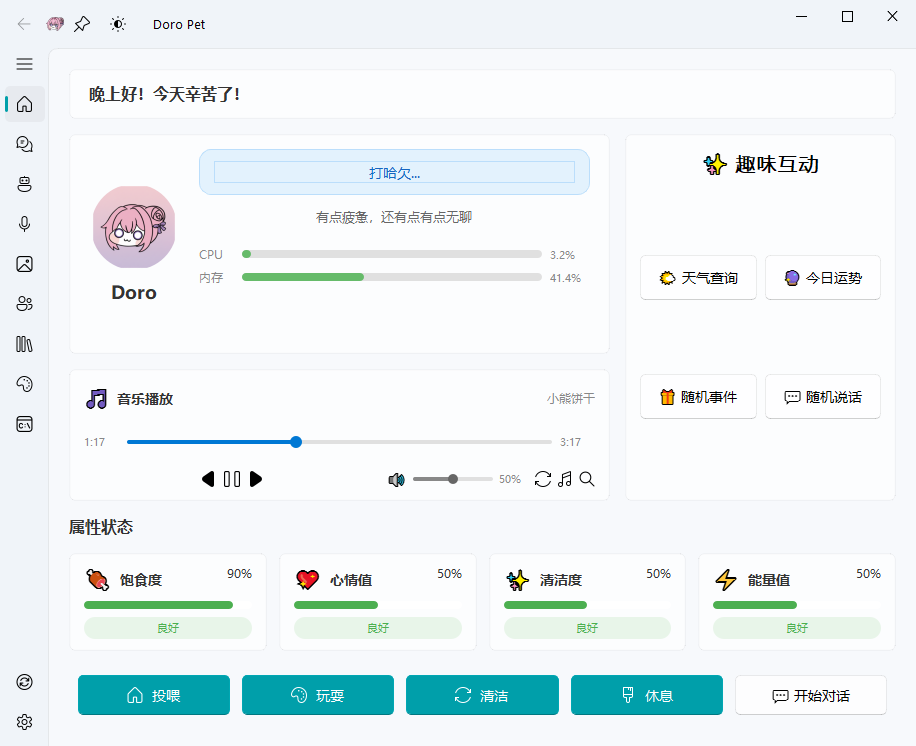Open the chat bubbles sidebar page
This screenshot has width=916, height=746.
(25, 144)
